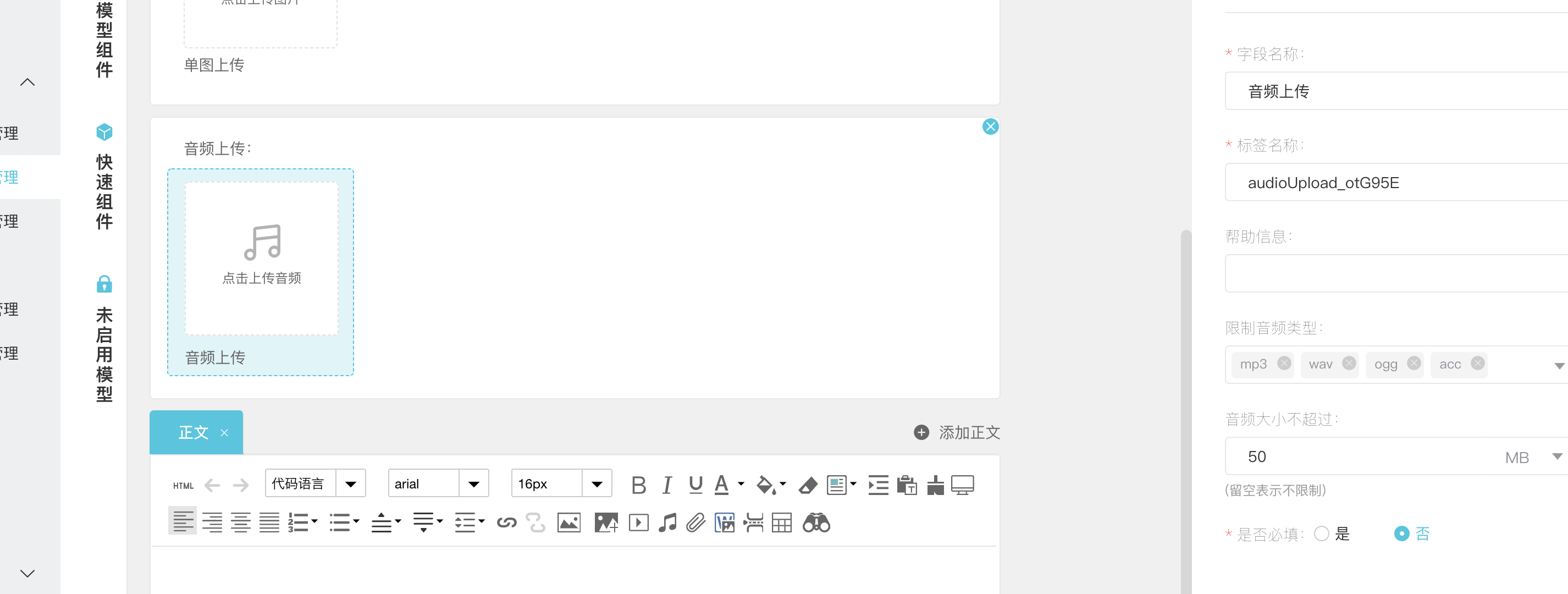Remove the mp3 audio type tag
This screenshot has width=1568, height=594.
click(1284, 363)
